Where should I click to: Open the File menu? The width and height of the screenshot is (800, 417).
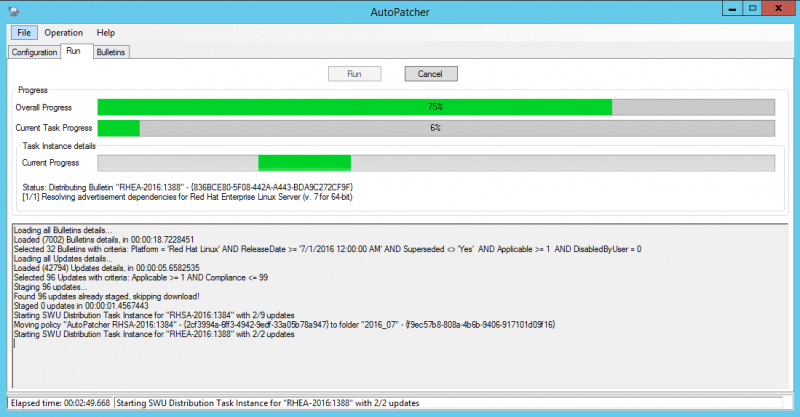tap(24, 33)
